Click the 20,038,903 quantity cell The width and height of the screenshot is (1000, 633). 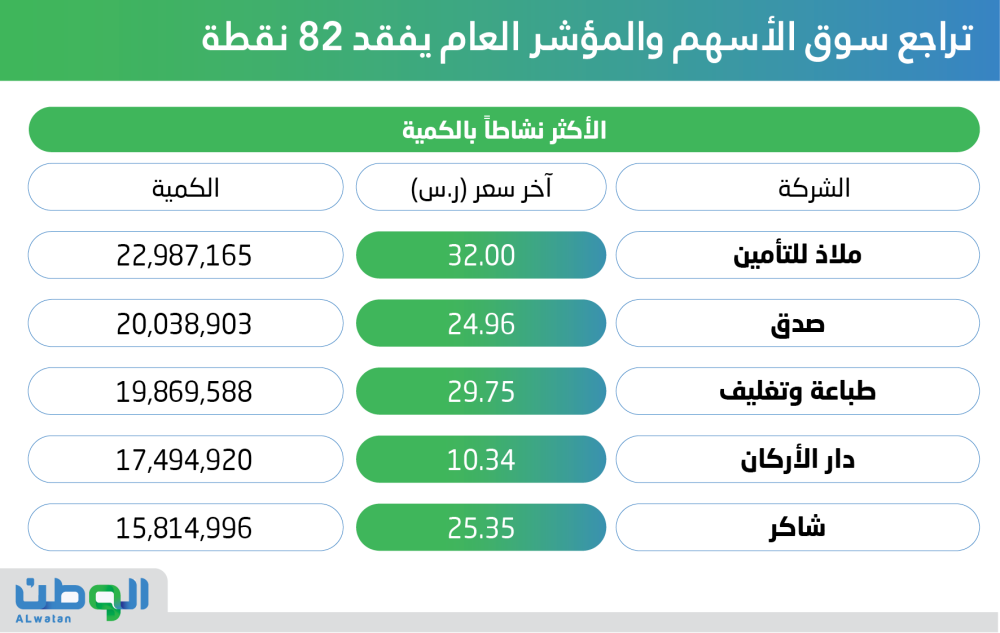tap(186, 323)
